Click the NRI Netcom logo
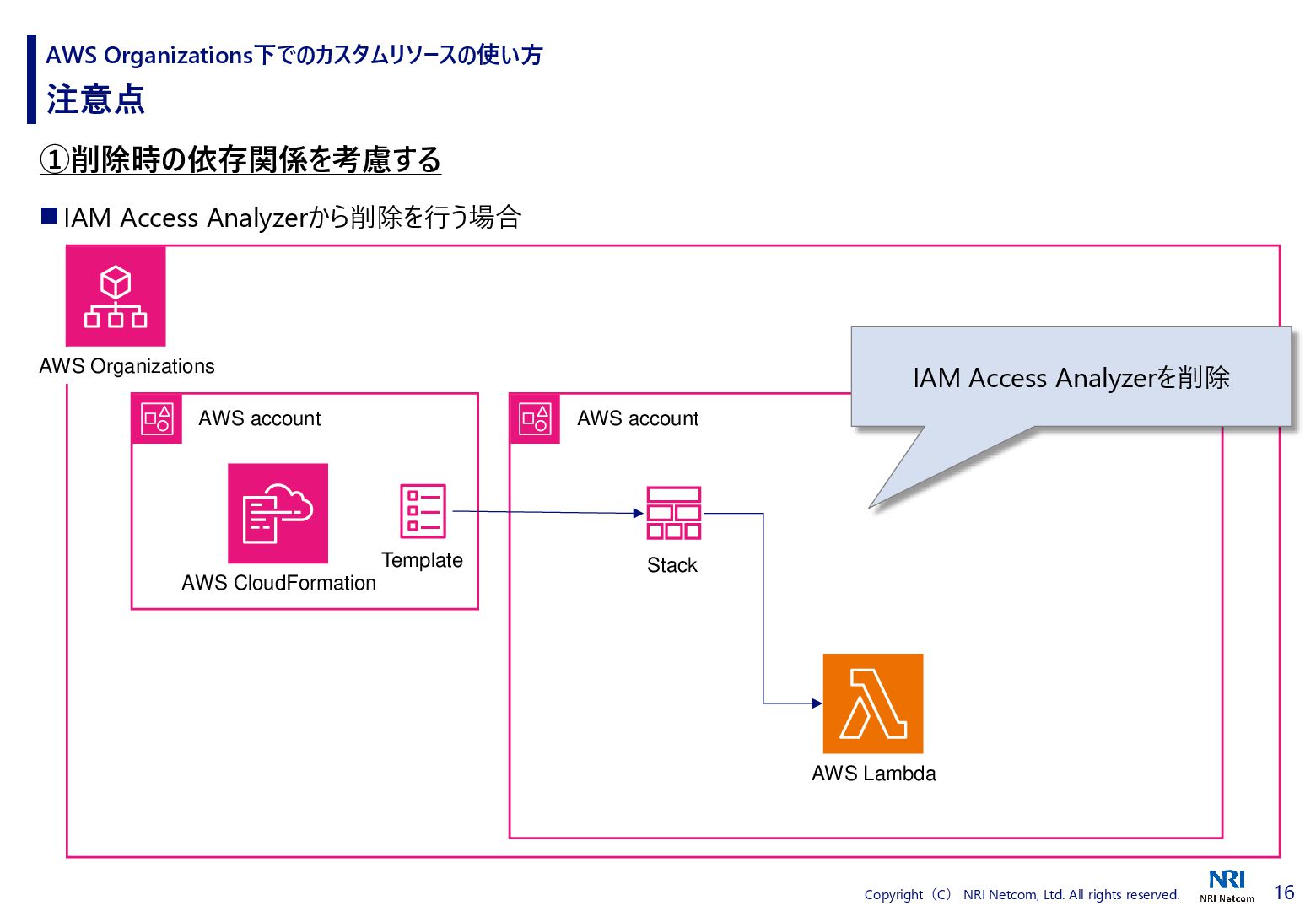 tap(1227, 887)
